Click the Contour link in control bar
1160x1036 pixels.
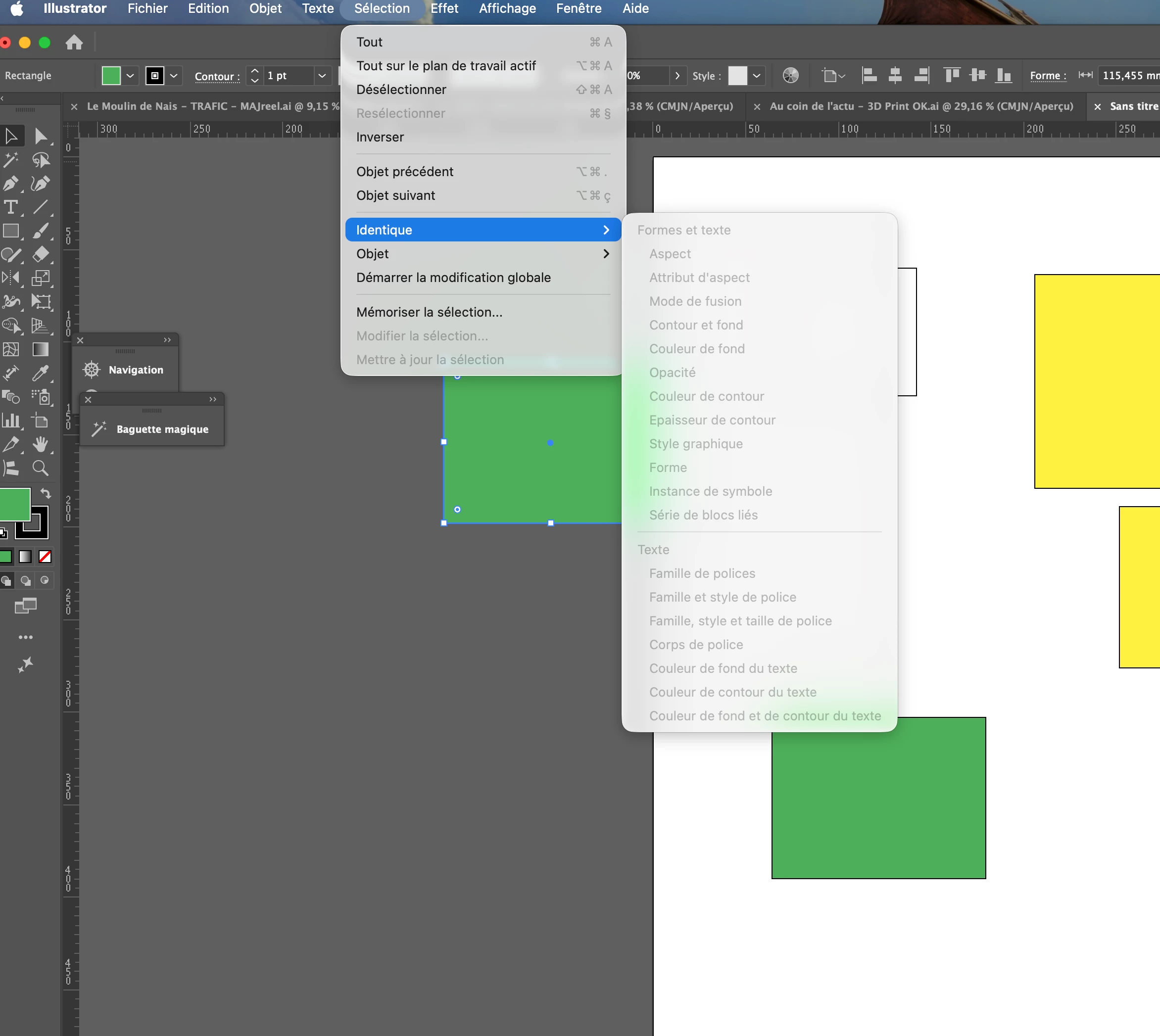216,76
